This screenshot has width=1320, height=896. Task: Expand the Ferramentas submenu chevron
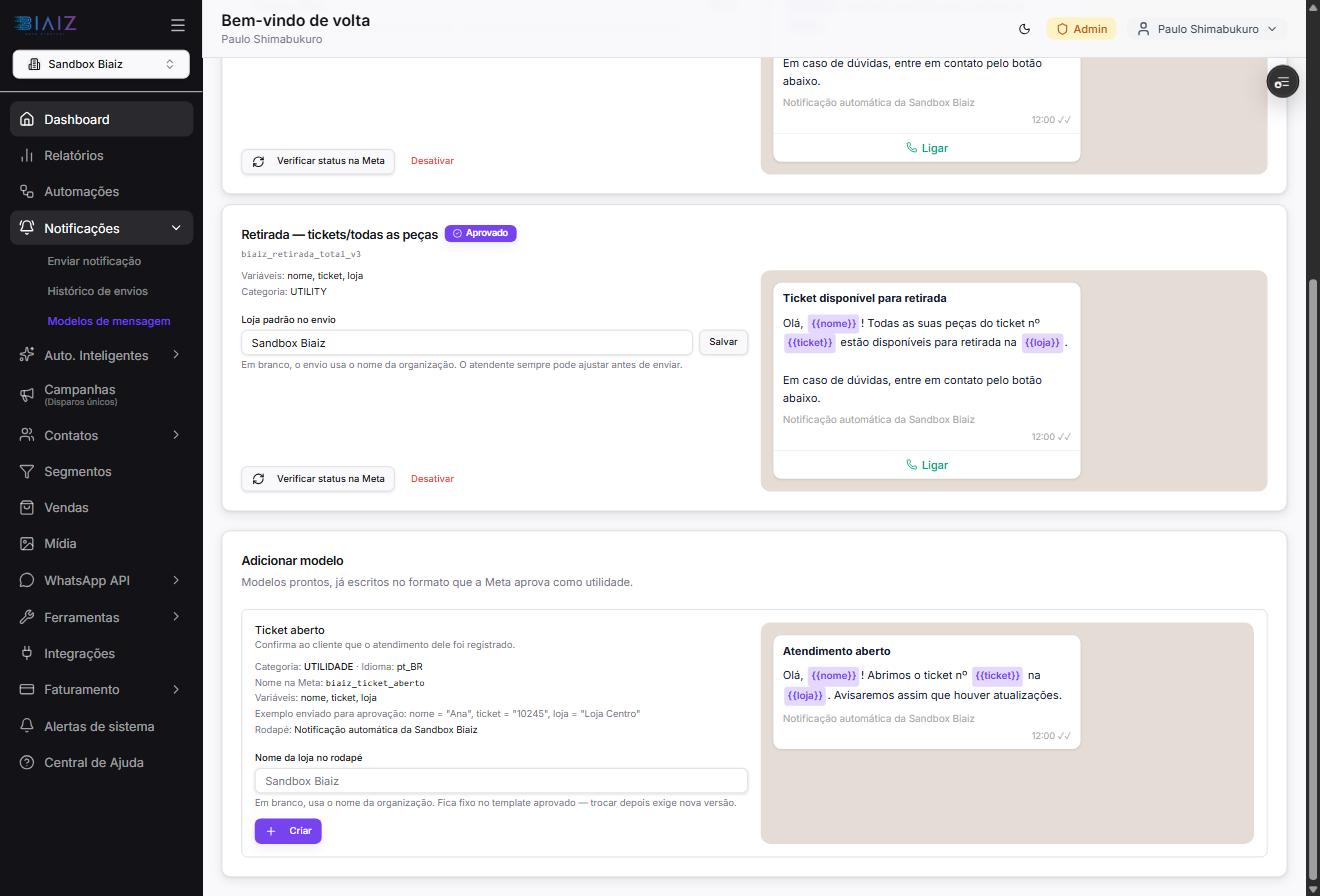click(x=176, y=617)
